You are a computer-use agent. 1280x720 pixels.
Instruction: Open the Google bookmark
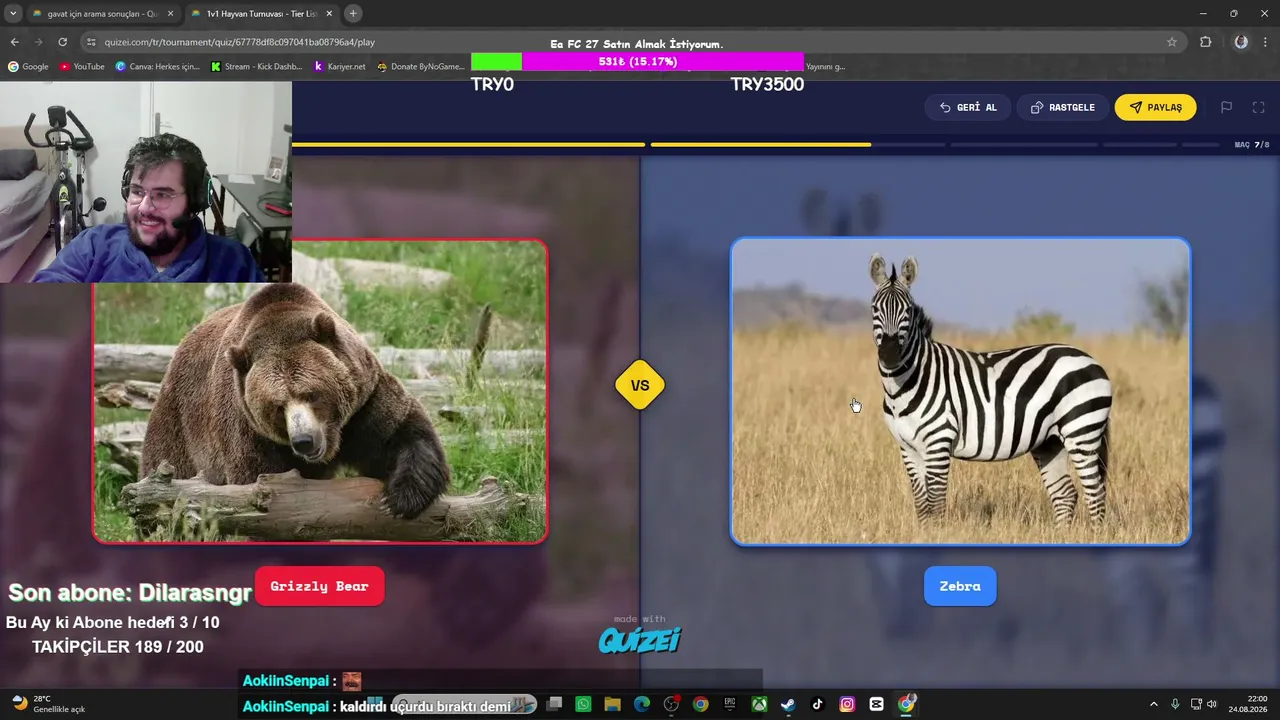(28, 67)
